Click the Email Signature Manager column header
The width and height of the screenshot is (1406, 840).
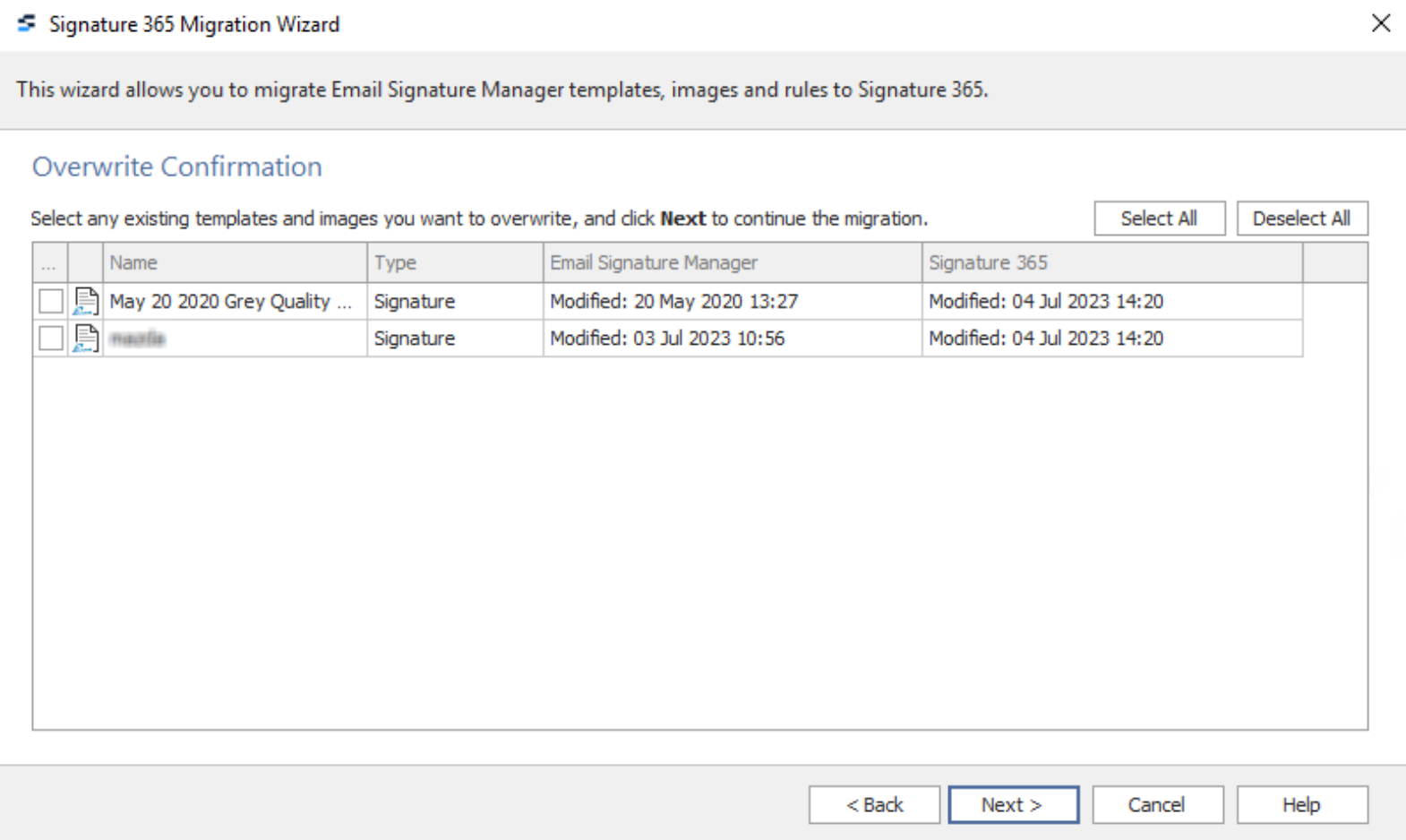tap(733, 263)
